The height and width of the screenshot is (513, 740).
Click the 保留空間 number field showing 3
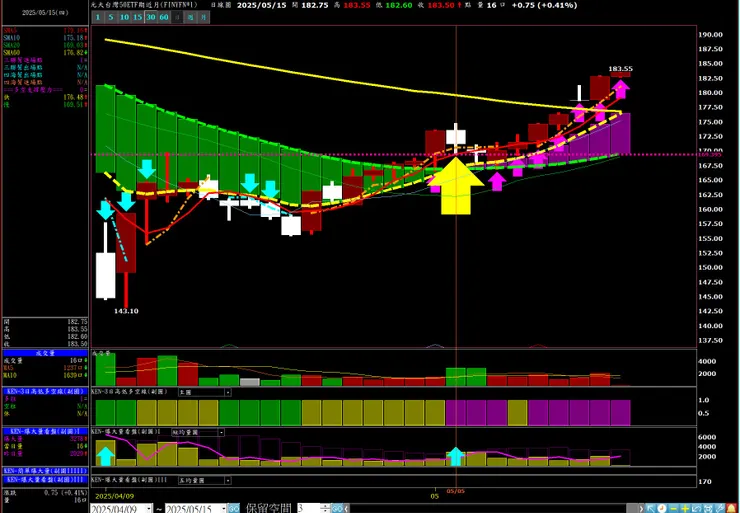pos(309,509)
